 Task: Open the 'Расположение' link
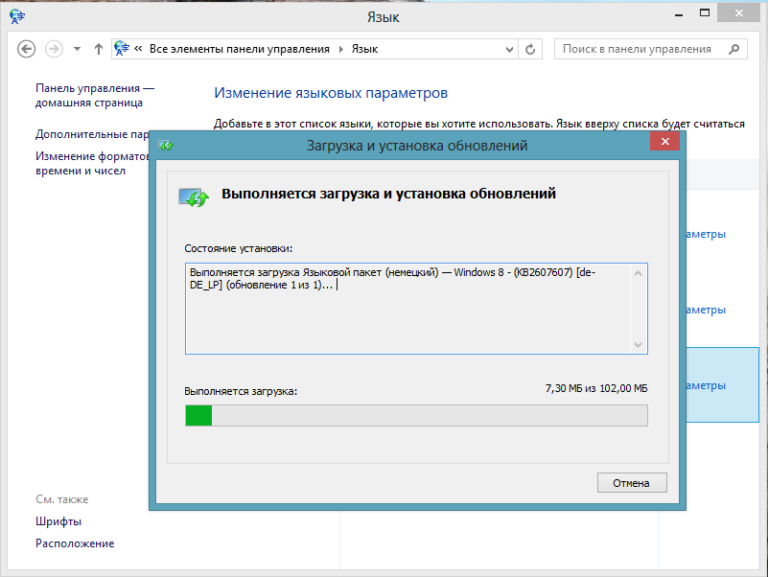74,543
